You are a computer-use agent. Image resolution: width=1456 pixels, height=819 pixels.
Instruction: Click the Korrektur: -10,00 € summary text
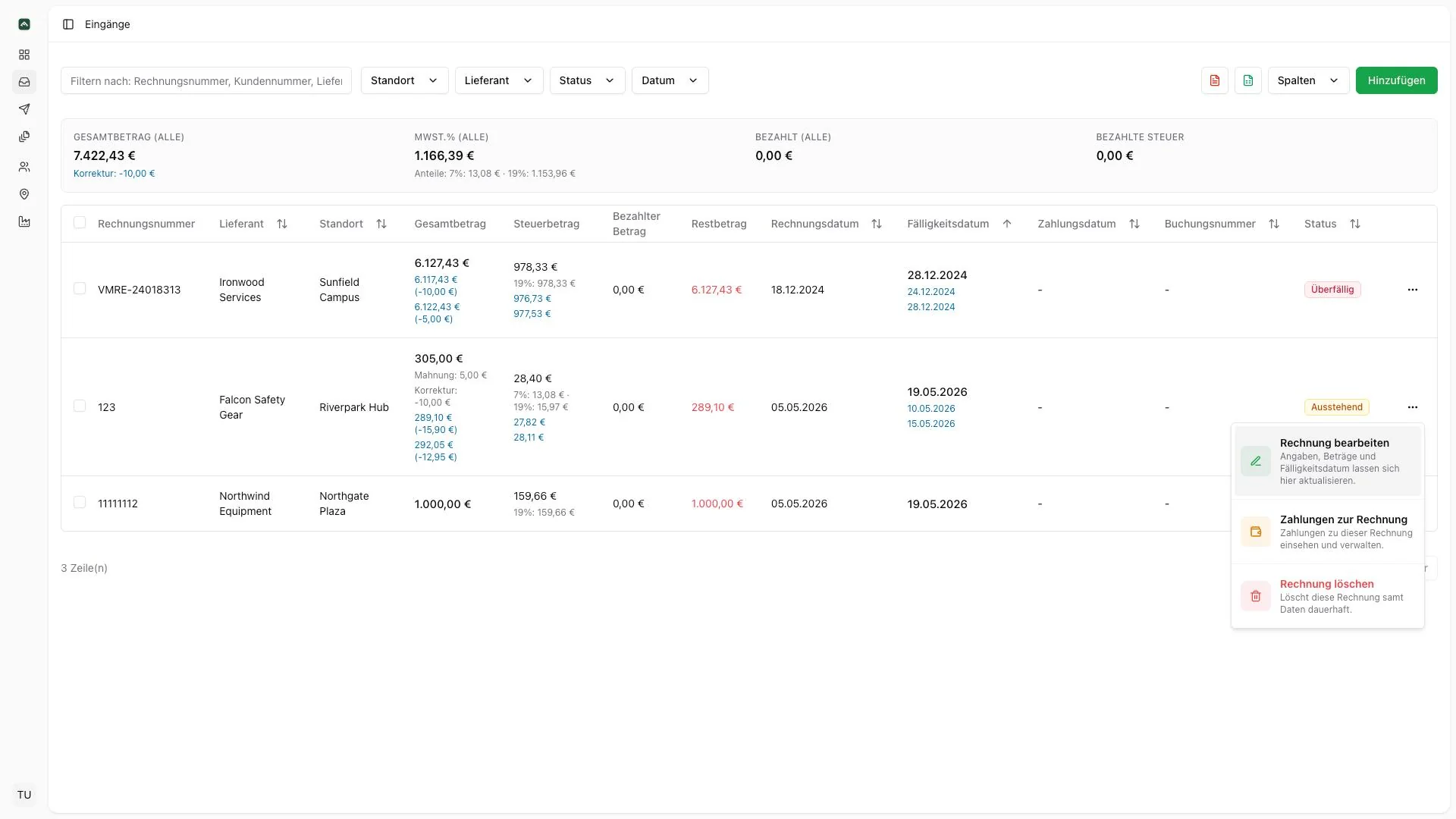click(114, 174)
